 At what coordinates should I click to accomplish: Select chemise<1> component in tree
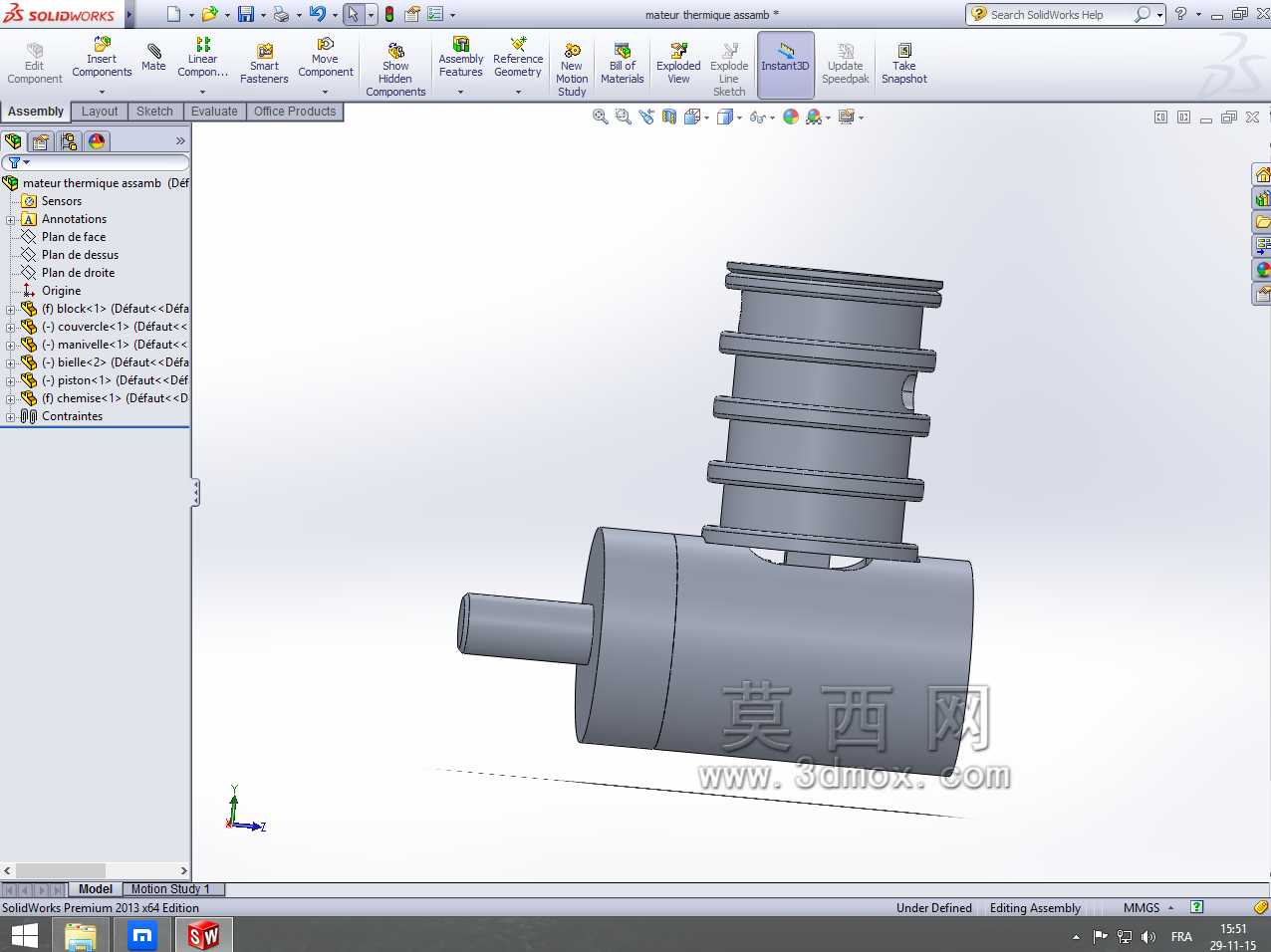click(105, 398)
